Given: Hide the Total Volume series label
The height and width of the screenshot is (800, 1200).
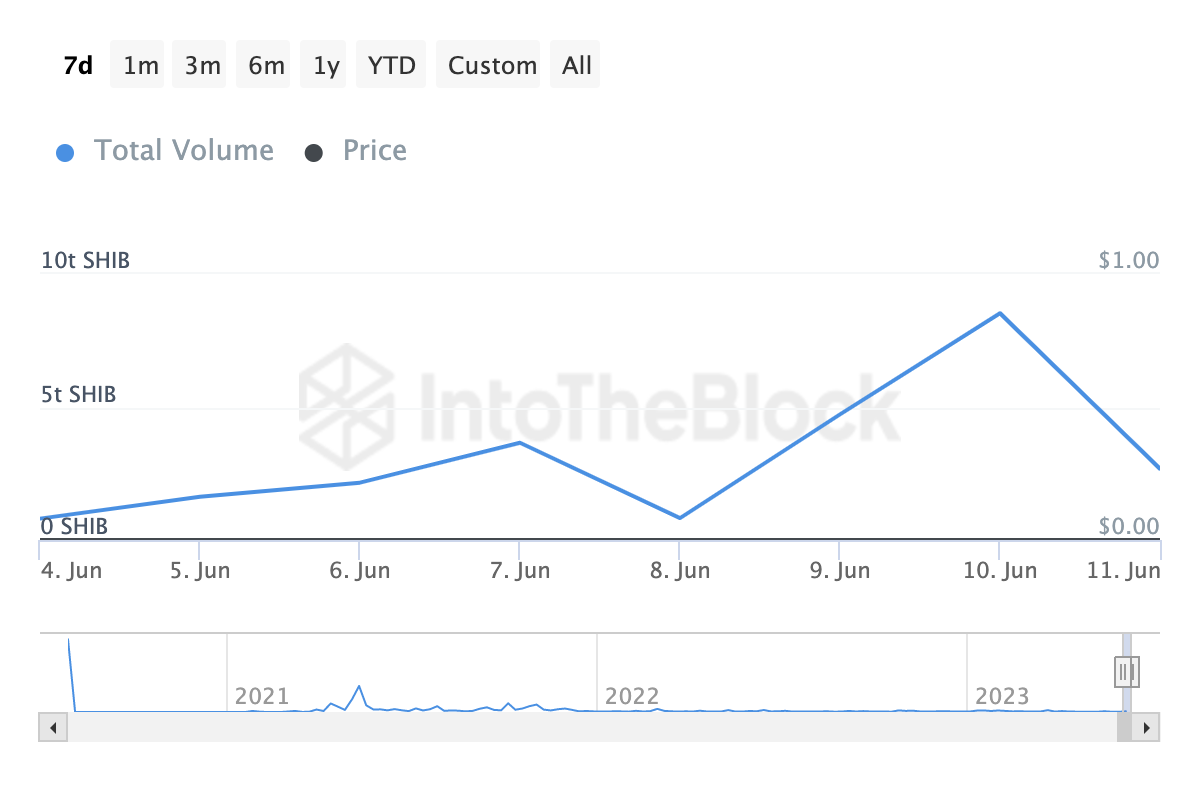Looking at the screenshot, I should pos(184,151).
